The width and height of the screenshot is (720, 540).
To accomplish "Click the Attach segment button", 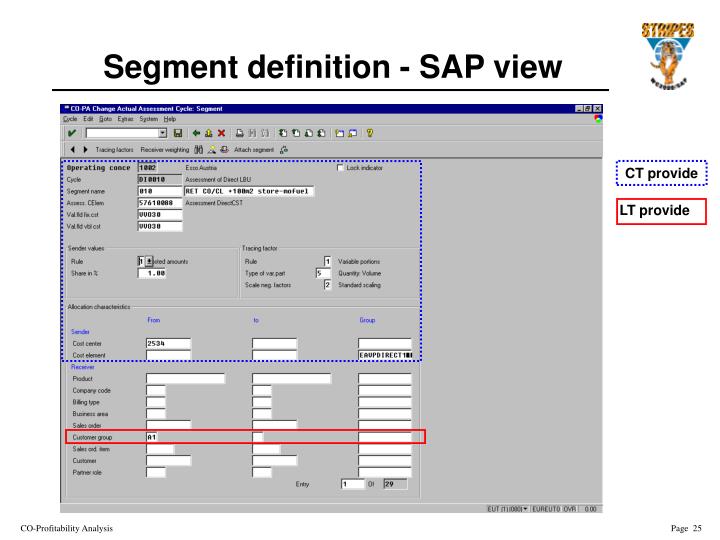I will pyautogui.click(x=253, y=150).
